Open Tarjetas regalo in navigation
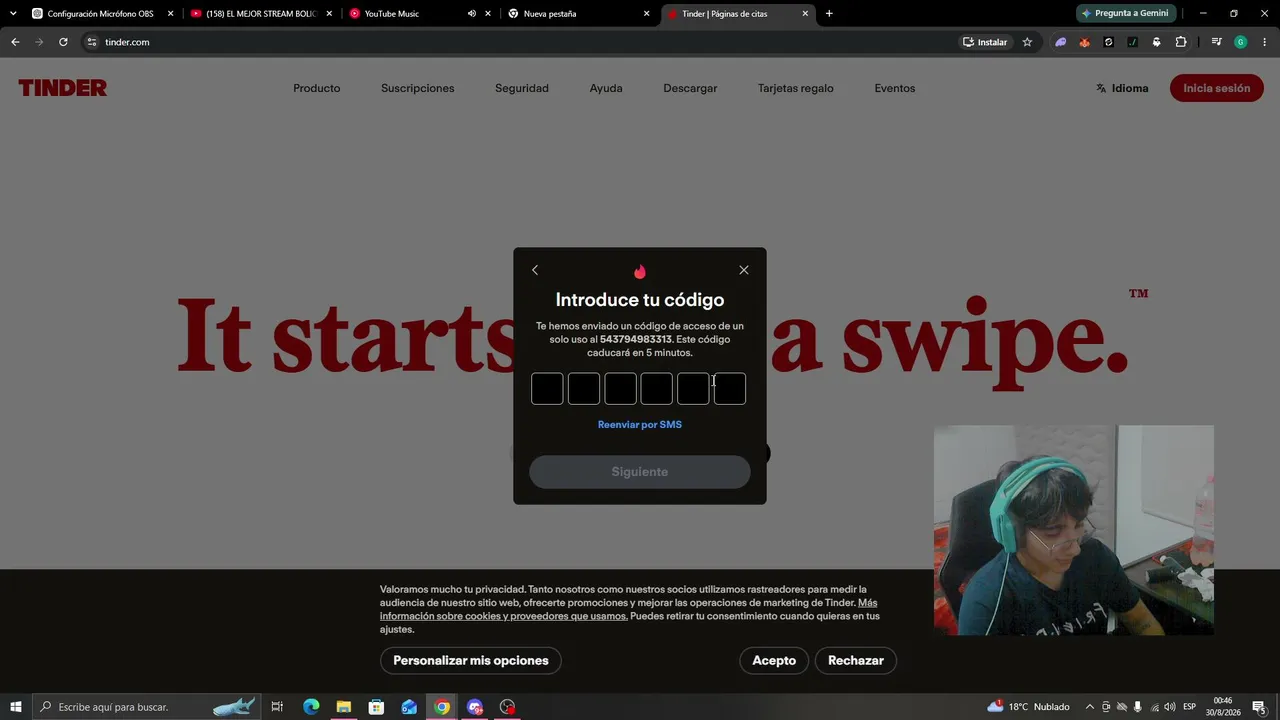The width and height of the screenshot is (1280, 720). [796, 88]
